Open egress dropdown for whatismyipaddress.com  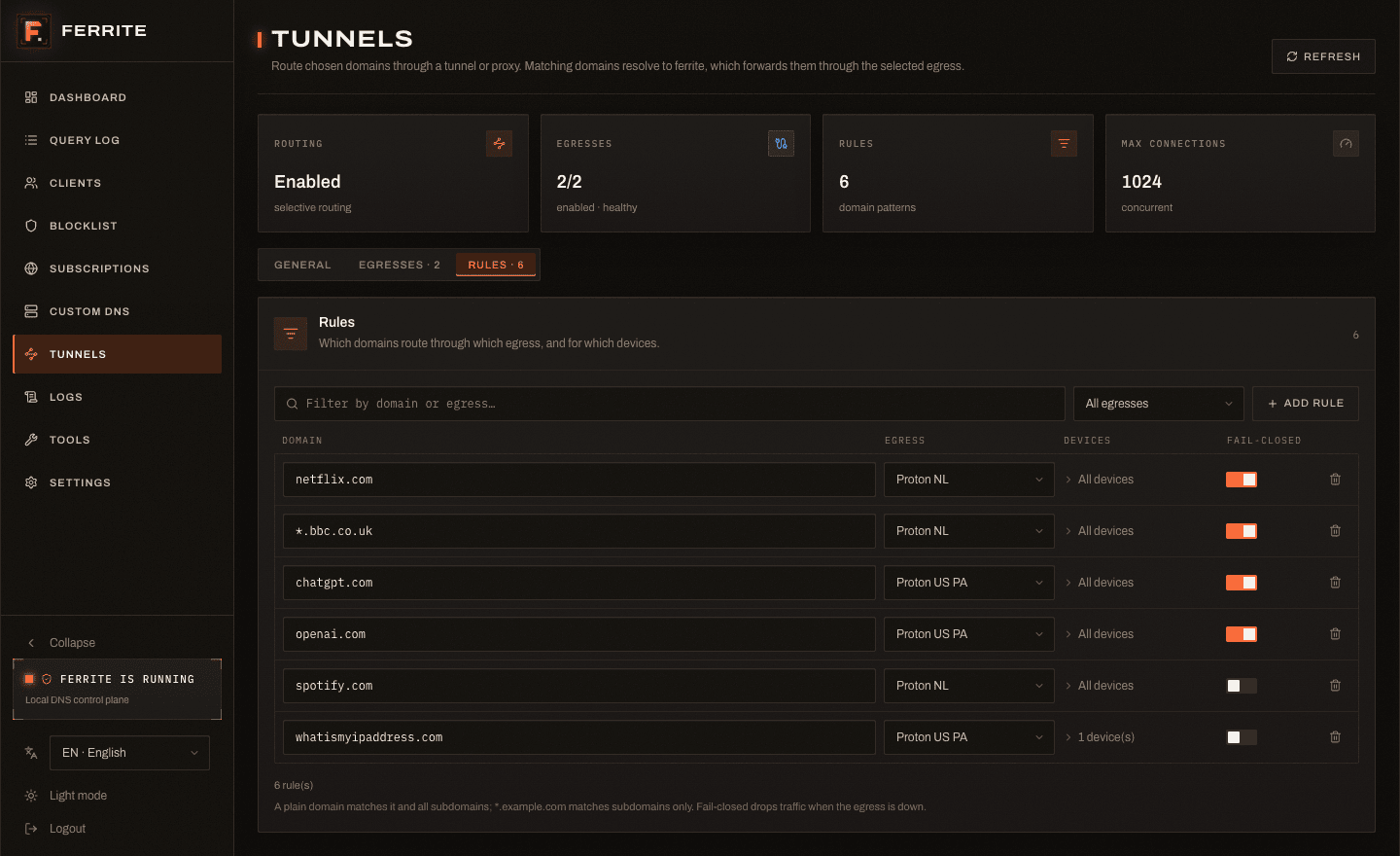(969, 737)
